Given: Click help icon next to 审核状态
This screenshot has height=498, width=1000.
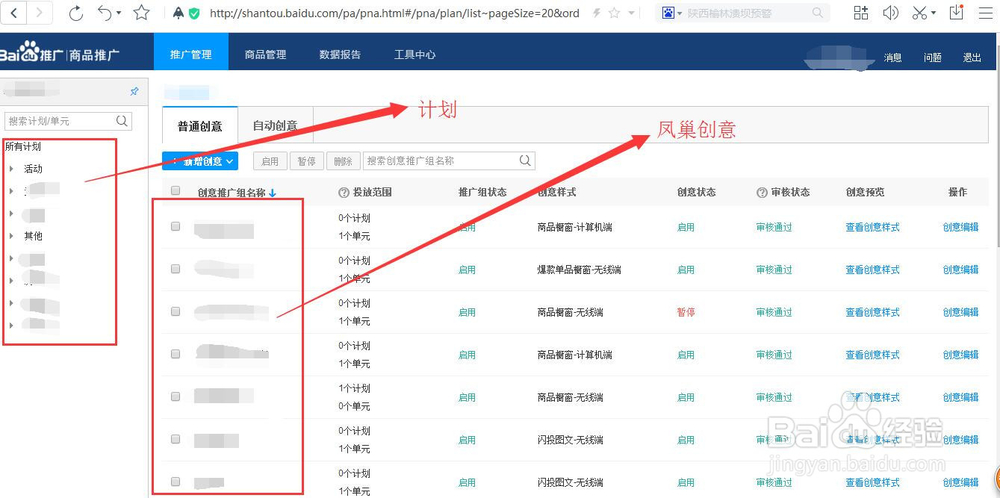Looking at the screenshot, I should pos(761,193).
